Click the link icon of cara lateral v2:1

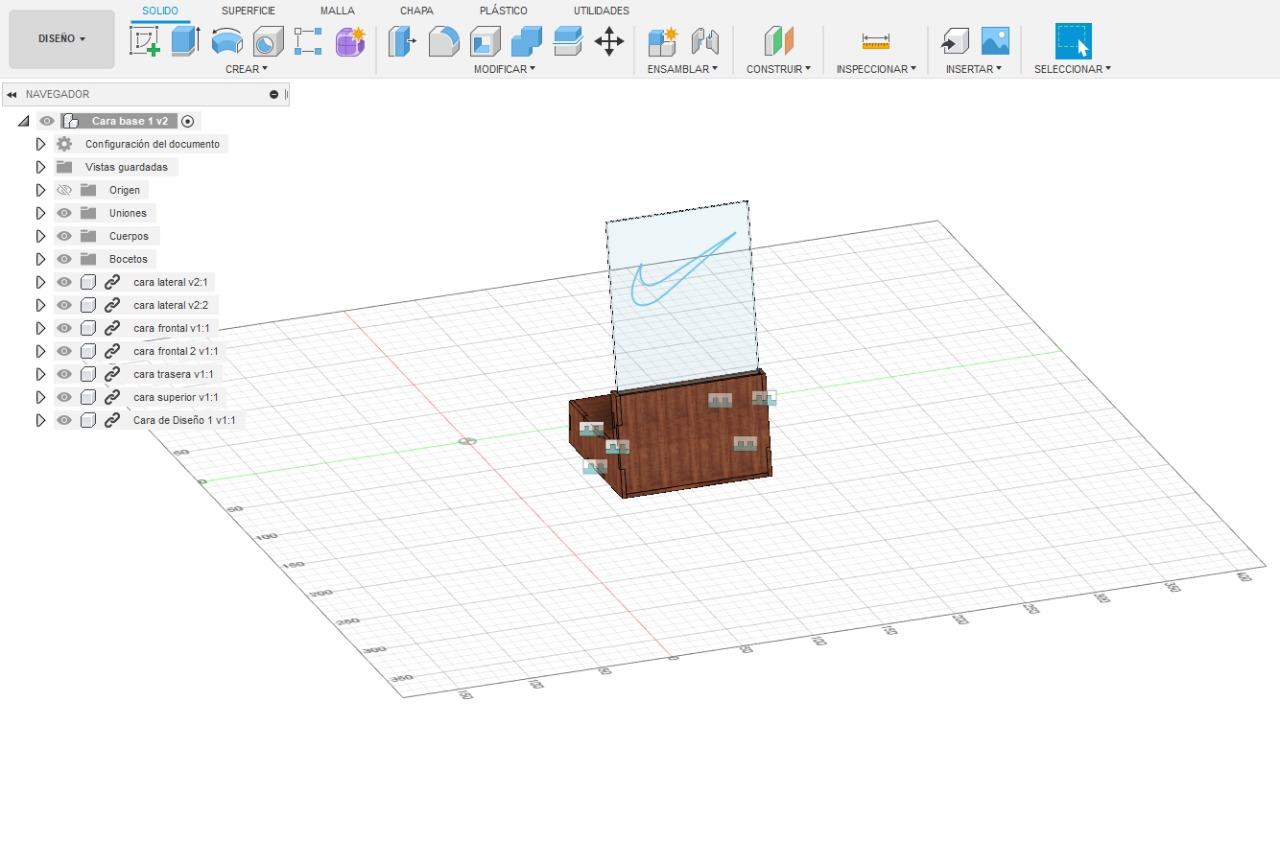[112, 282]
